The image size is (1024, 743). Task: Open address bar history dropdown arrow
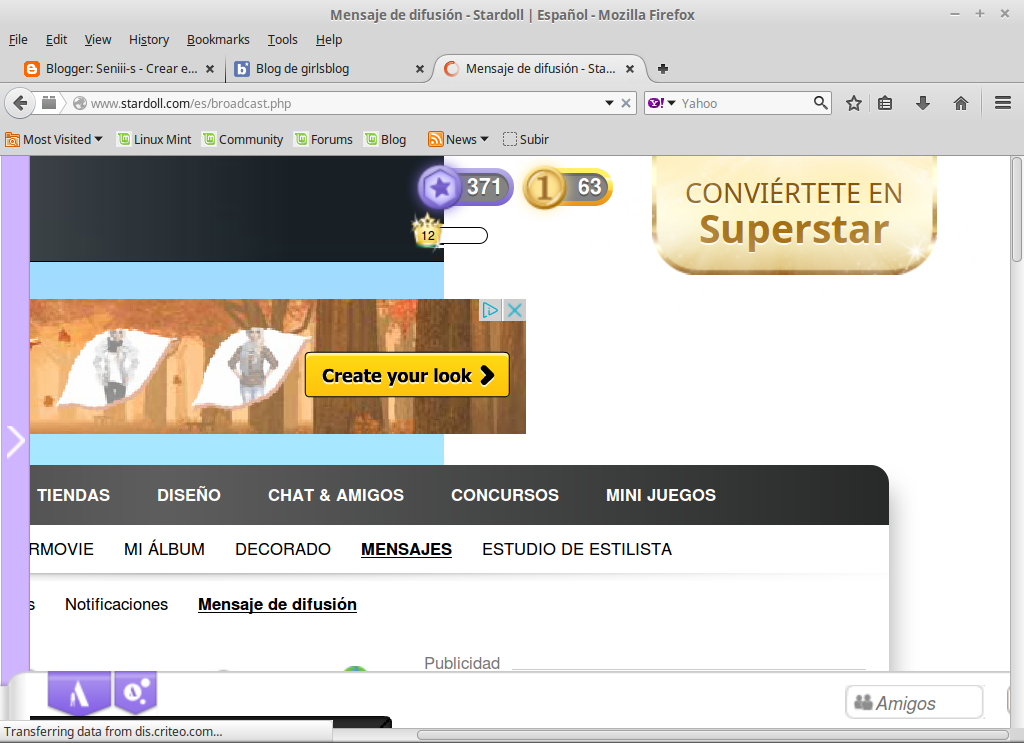click(x=609, y=103)
